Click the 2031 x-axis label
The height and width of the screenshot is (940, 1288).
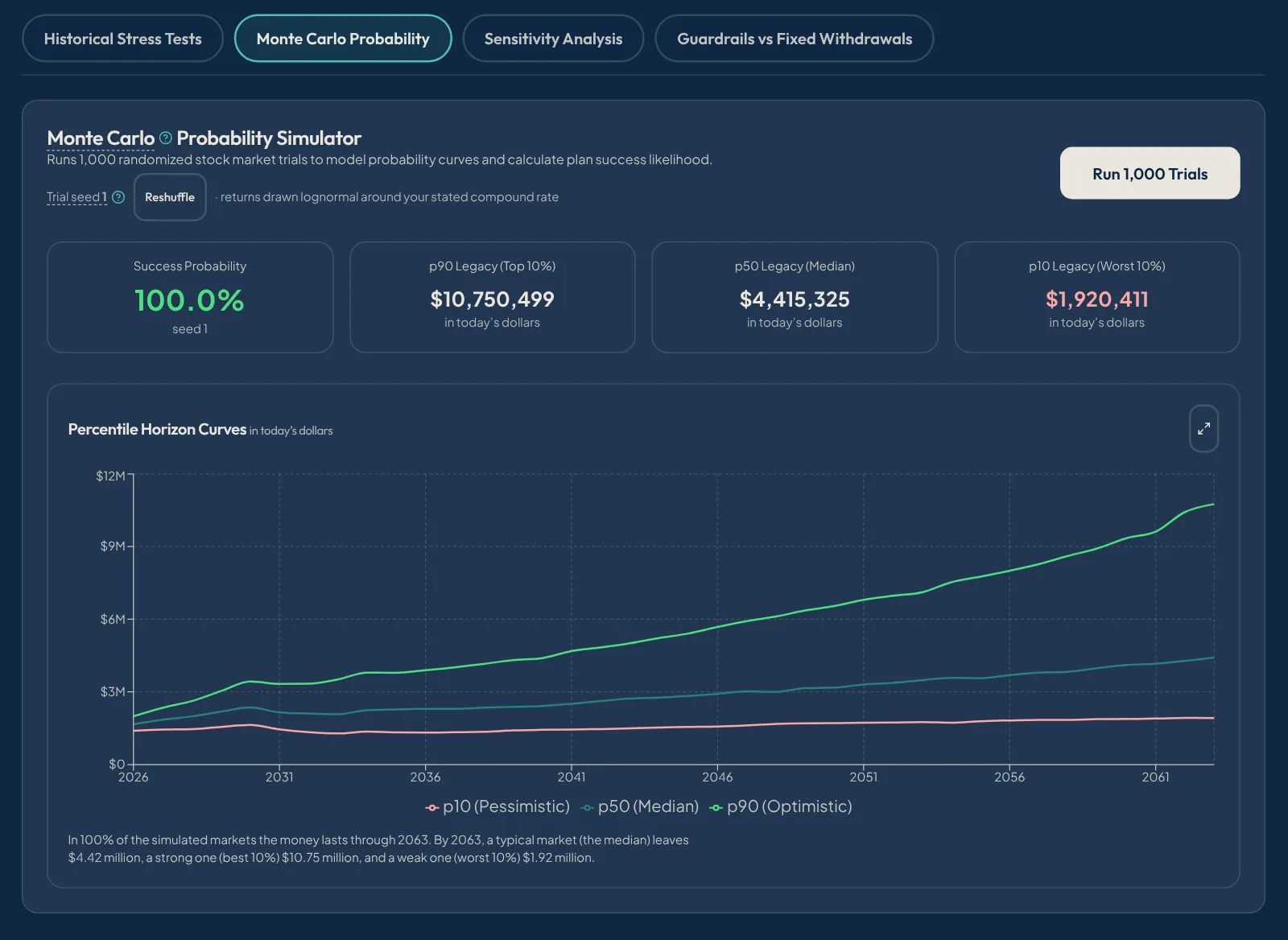click(x=279, y=777)
